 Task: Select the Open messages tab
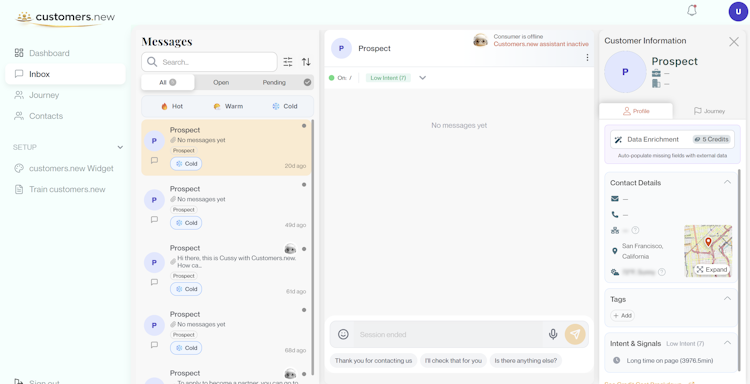click(x=221, y=82)
